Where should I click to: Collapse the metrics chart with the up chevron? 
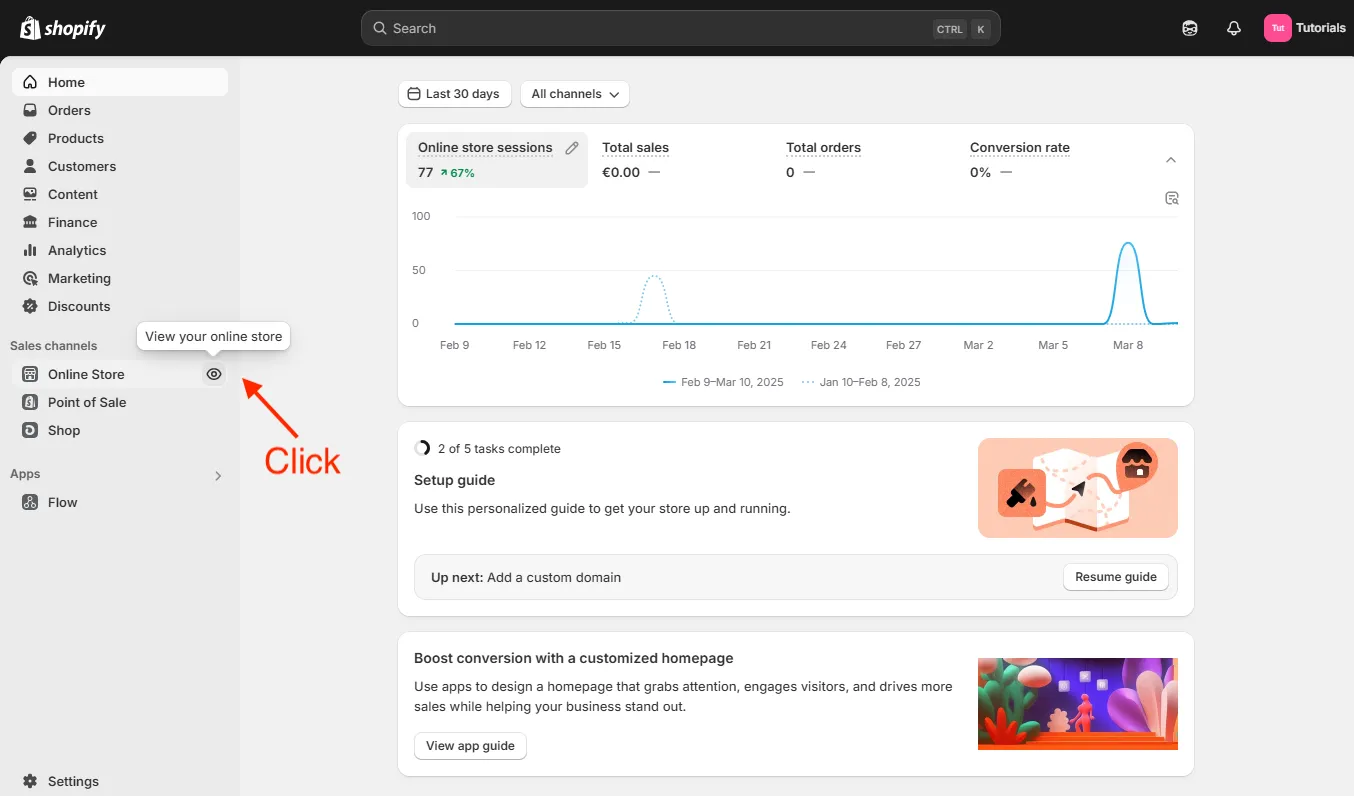1170,159
